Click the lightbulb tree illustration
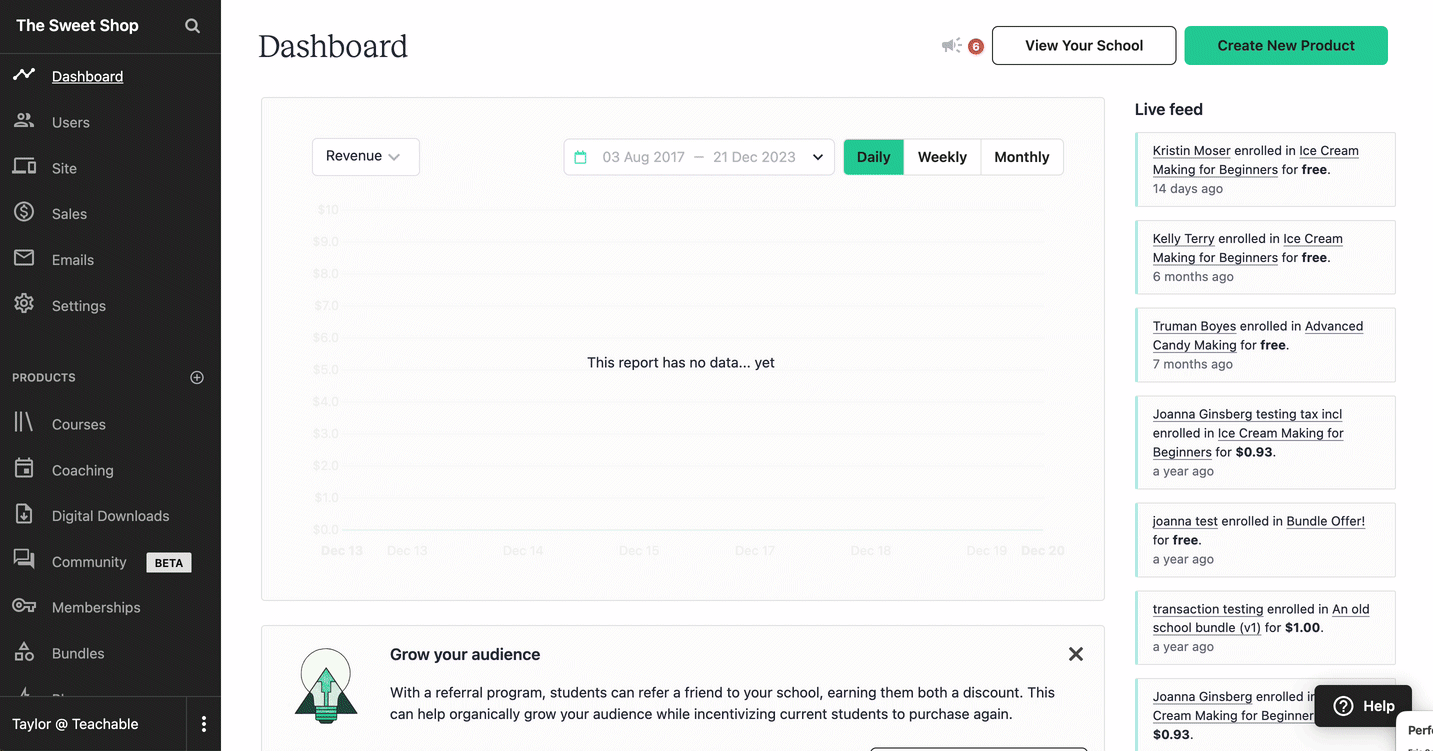The width and height of the screenshot is (1433, 751). [x=326, y=685]
